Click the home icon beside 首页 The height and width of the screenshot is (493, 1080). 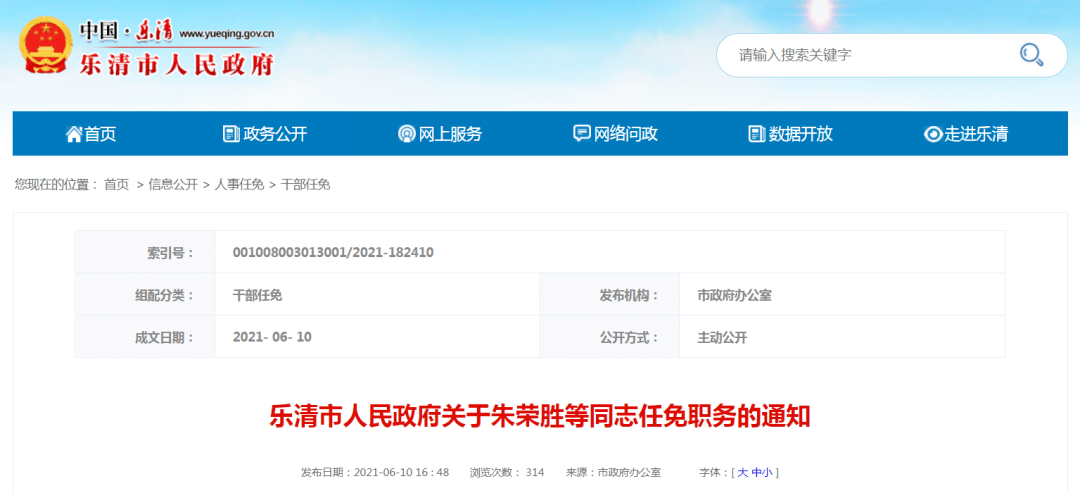pyautogui.click(x=74, y=134)
